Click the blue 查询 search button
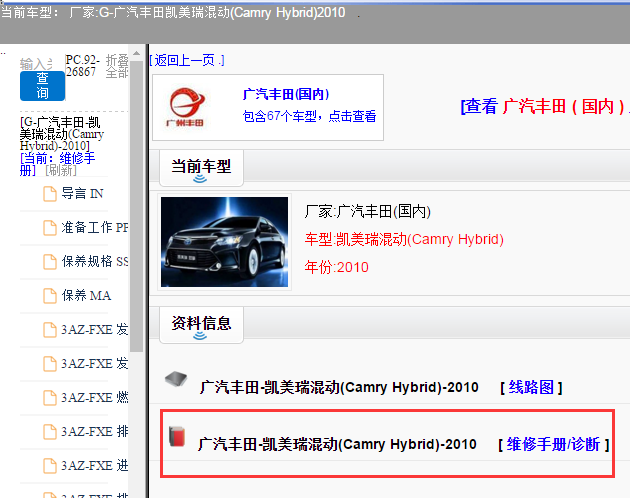 [x=42, y=86]
